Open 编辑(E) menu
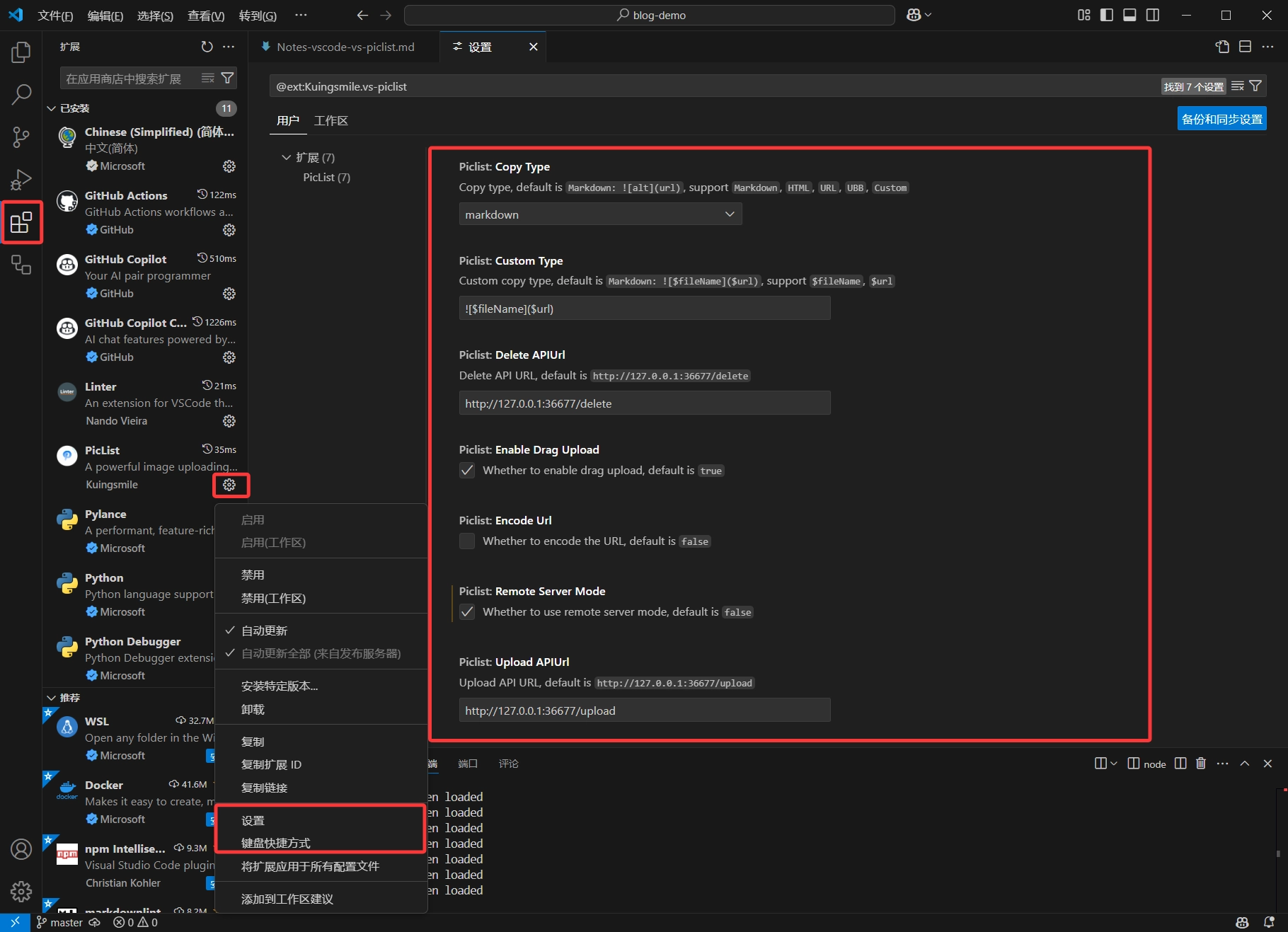Viewport: 1288px width, 932px height. (105, 16)
